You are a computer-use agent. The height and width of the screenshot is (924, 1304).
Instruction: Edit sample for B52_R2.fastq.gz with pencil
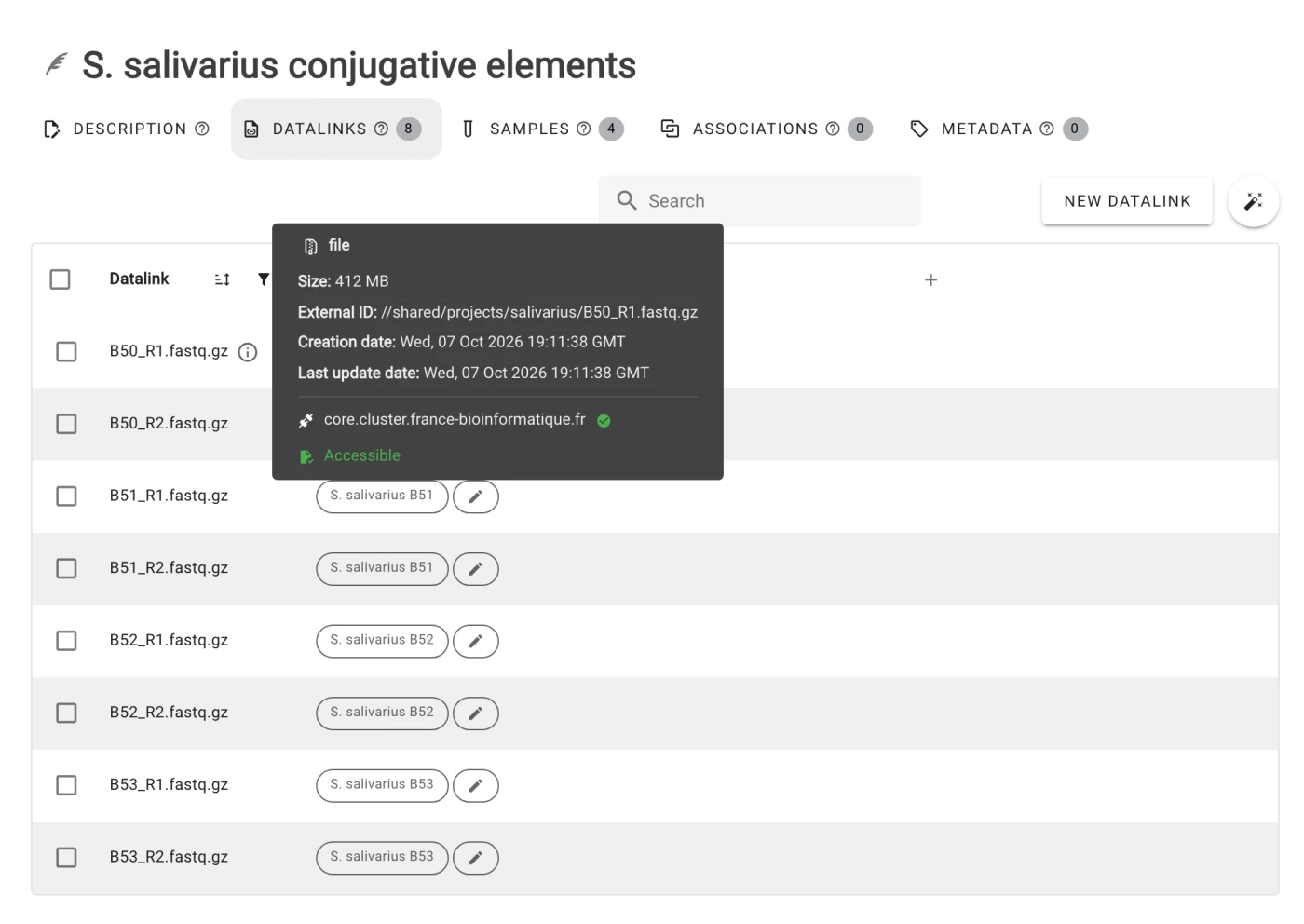(476, 713)
